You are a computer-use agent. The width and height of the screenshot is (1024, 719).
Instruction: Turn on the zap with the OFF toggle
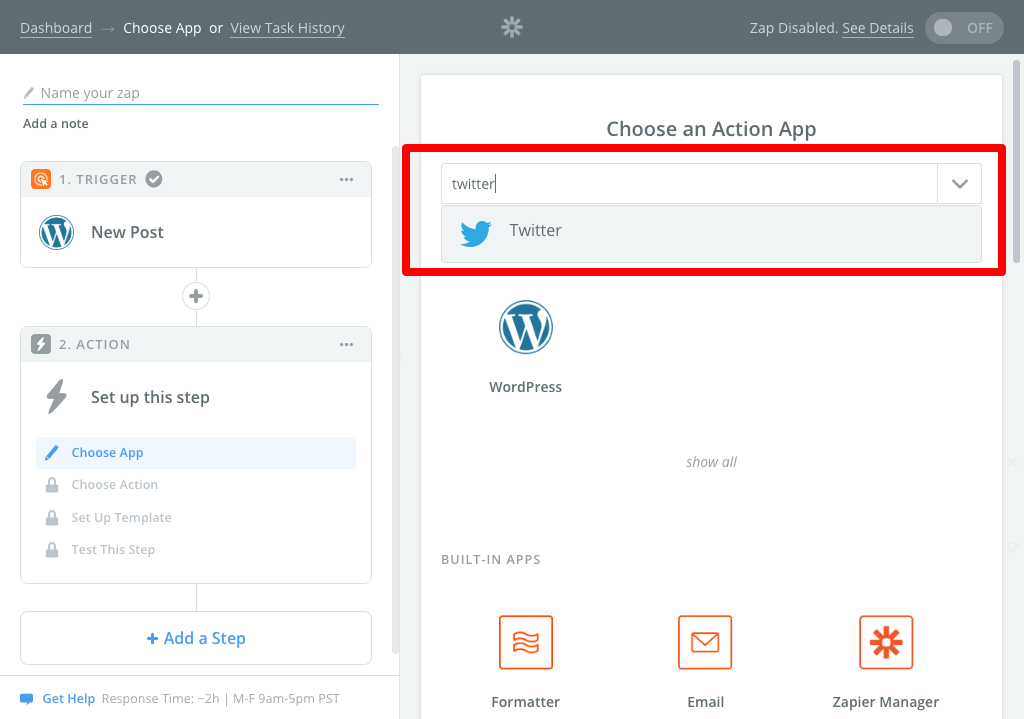(x=964, y=28)
